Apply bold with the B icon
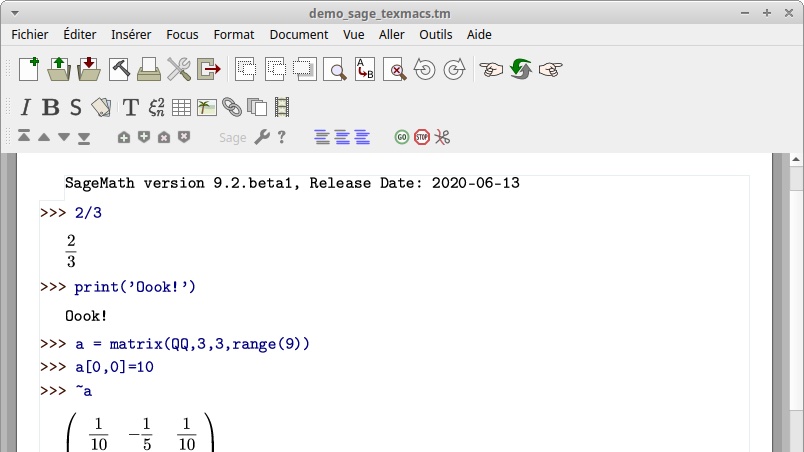This screenshot has width=804, height=452. click(x=50, y=108)
